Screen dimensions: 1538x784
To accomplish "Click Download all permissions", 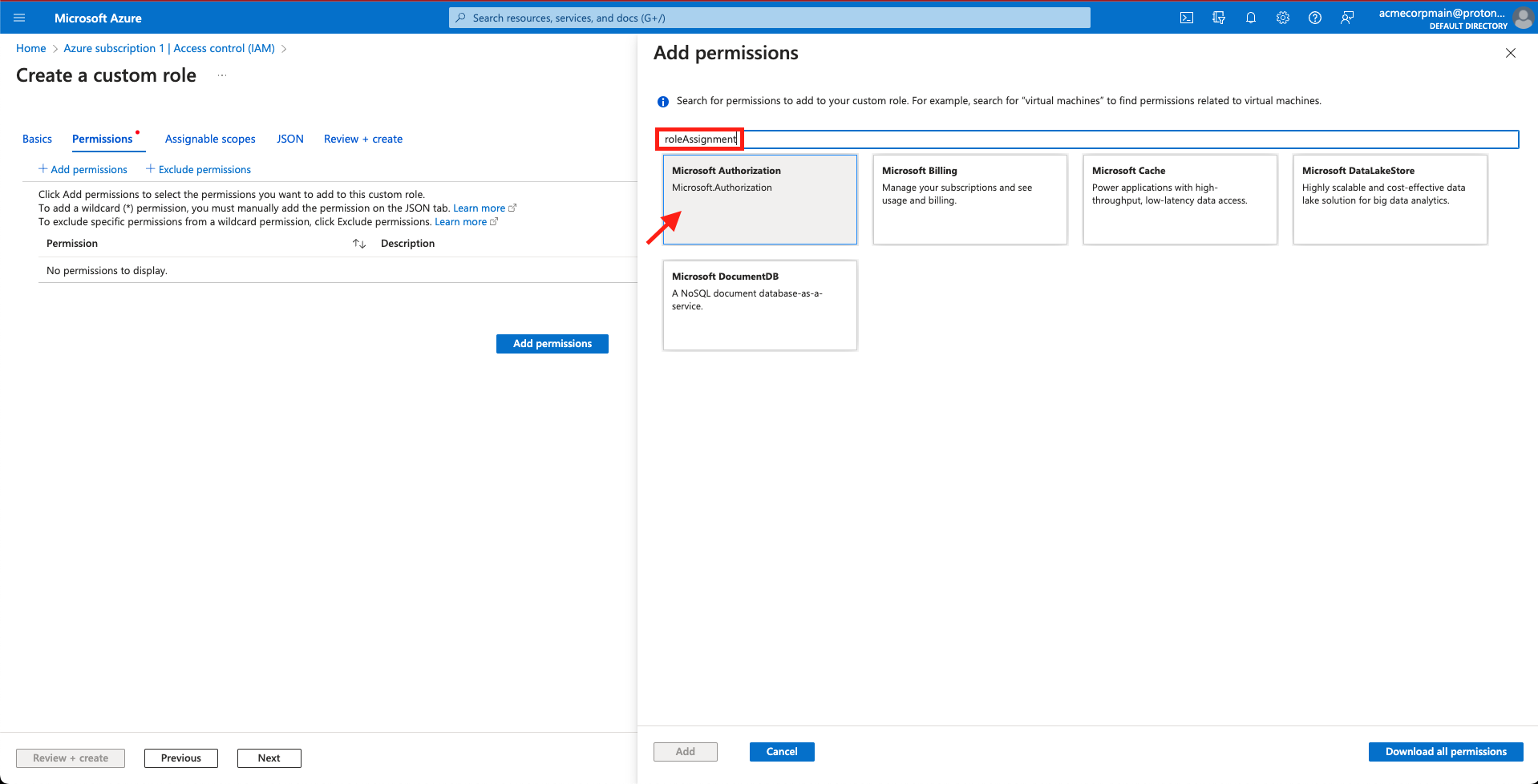I will [x=1446, y=752].
